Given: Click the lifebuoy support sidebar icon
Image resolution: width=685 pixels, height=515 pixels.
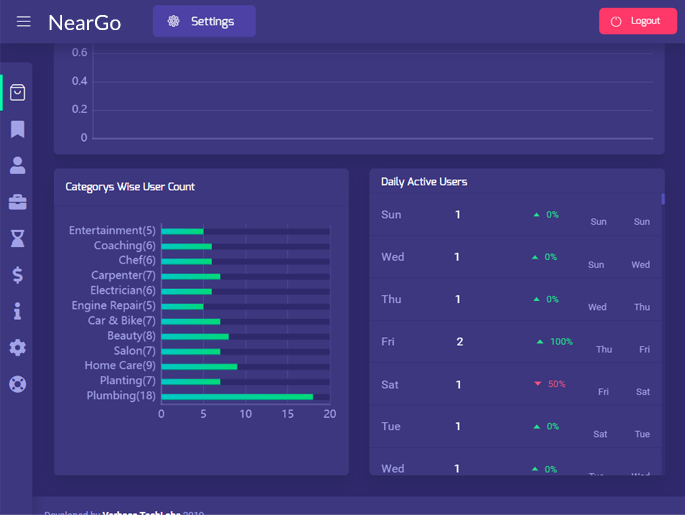Looking at the screenshot, I should click(17, 384).
